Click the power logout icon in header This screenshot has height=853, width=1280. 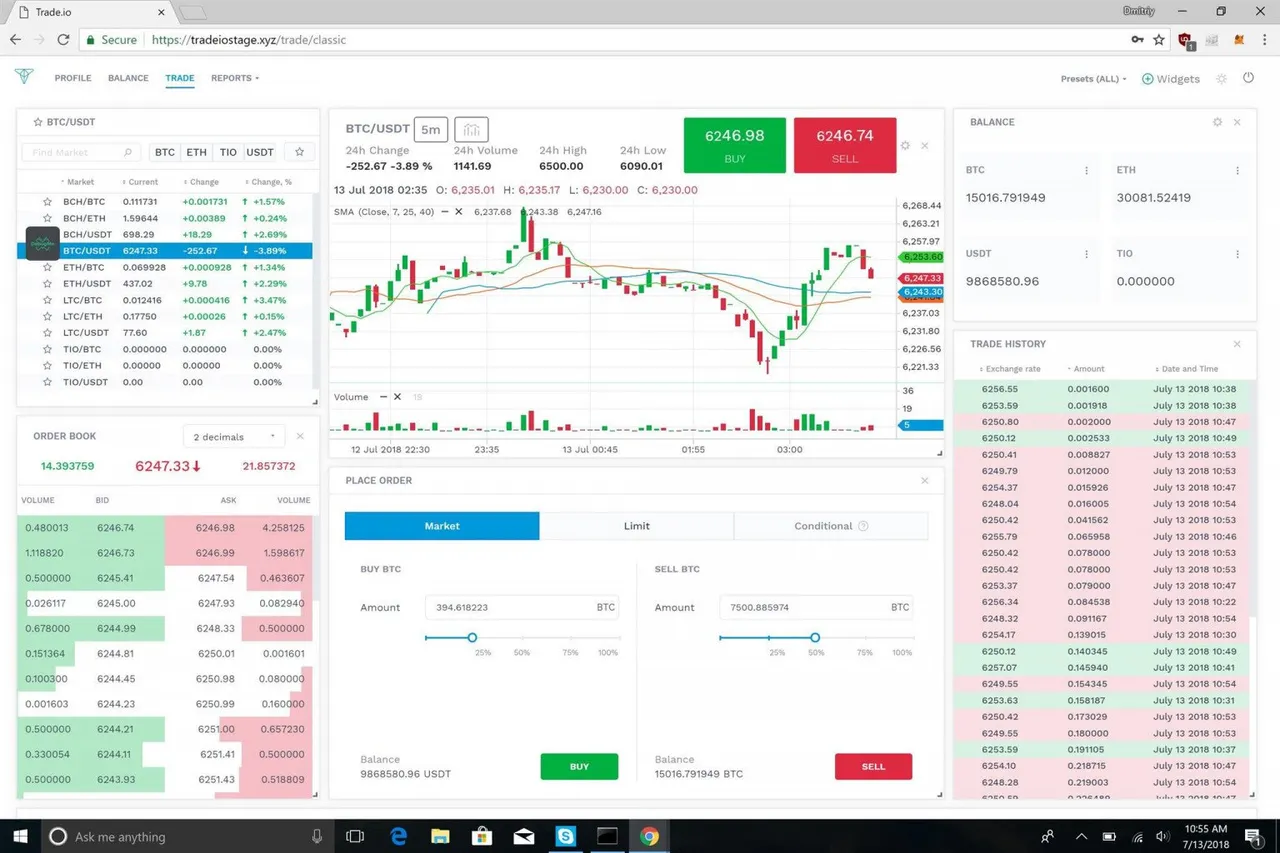pos(1248,78)
